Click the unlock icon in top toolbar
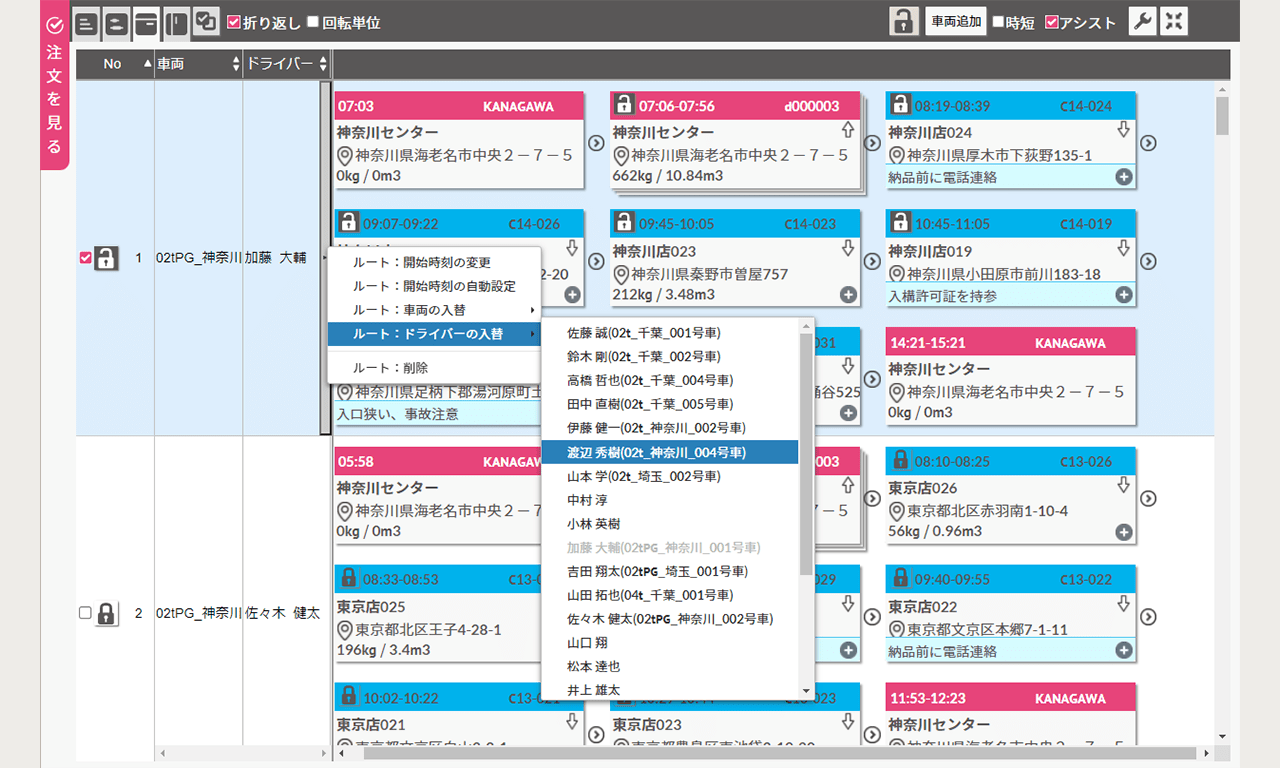The width and height of the screenshot is (1280, 768). [x=904, y=22]
